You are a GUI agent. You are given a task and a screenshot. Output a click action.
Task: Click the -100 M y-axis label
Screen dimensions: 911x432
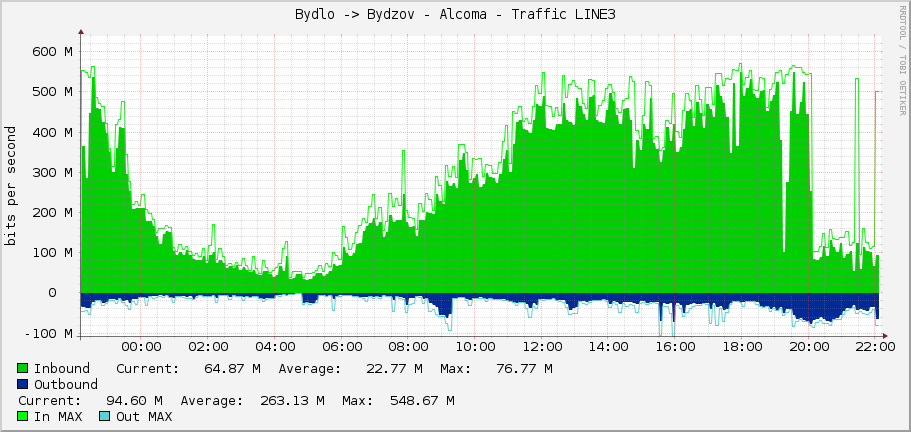pos(49,334)
